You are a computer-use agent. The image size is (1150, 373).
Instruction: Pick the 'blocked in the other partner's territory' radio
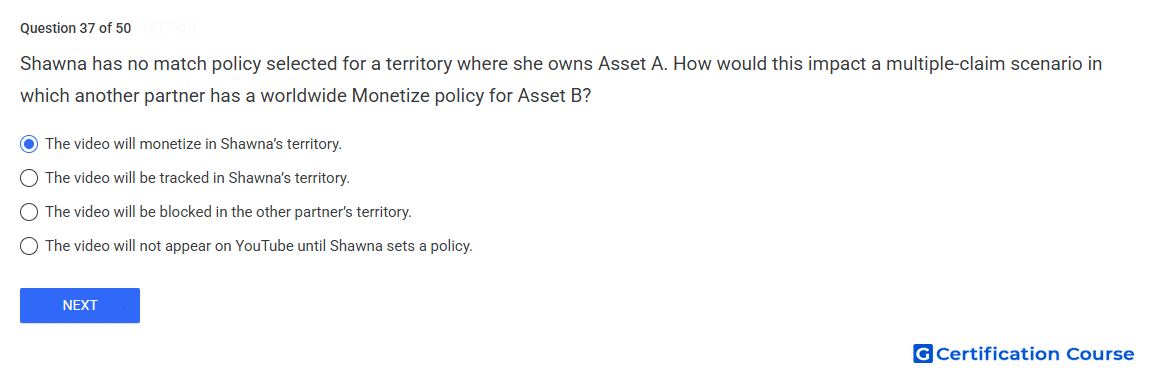(x=29, y=212)
